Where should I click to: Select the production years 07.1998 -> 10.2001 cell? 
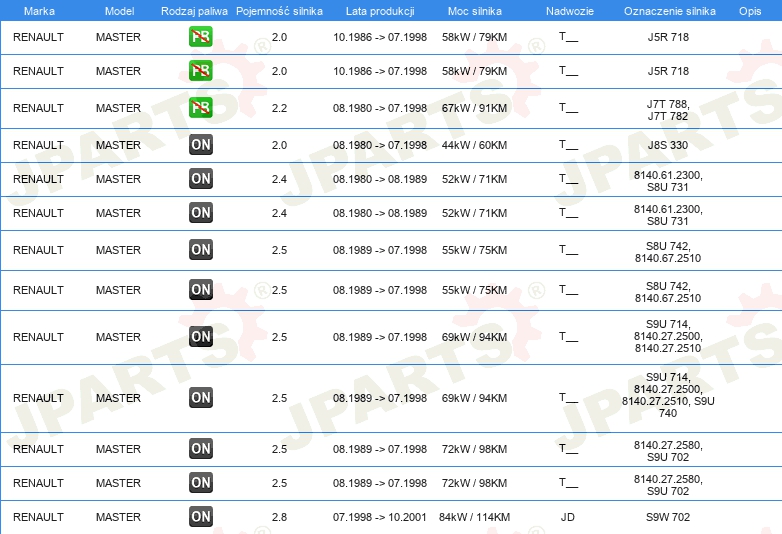point(380,517)
